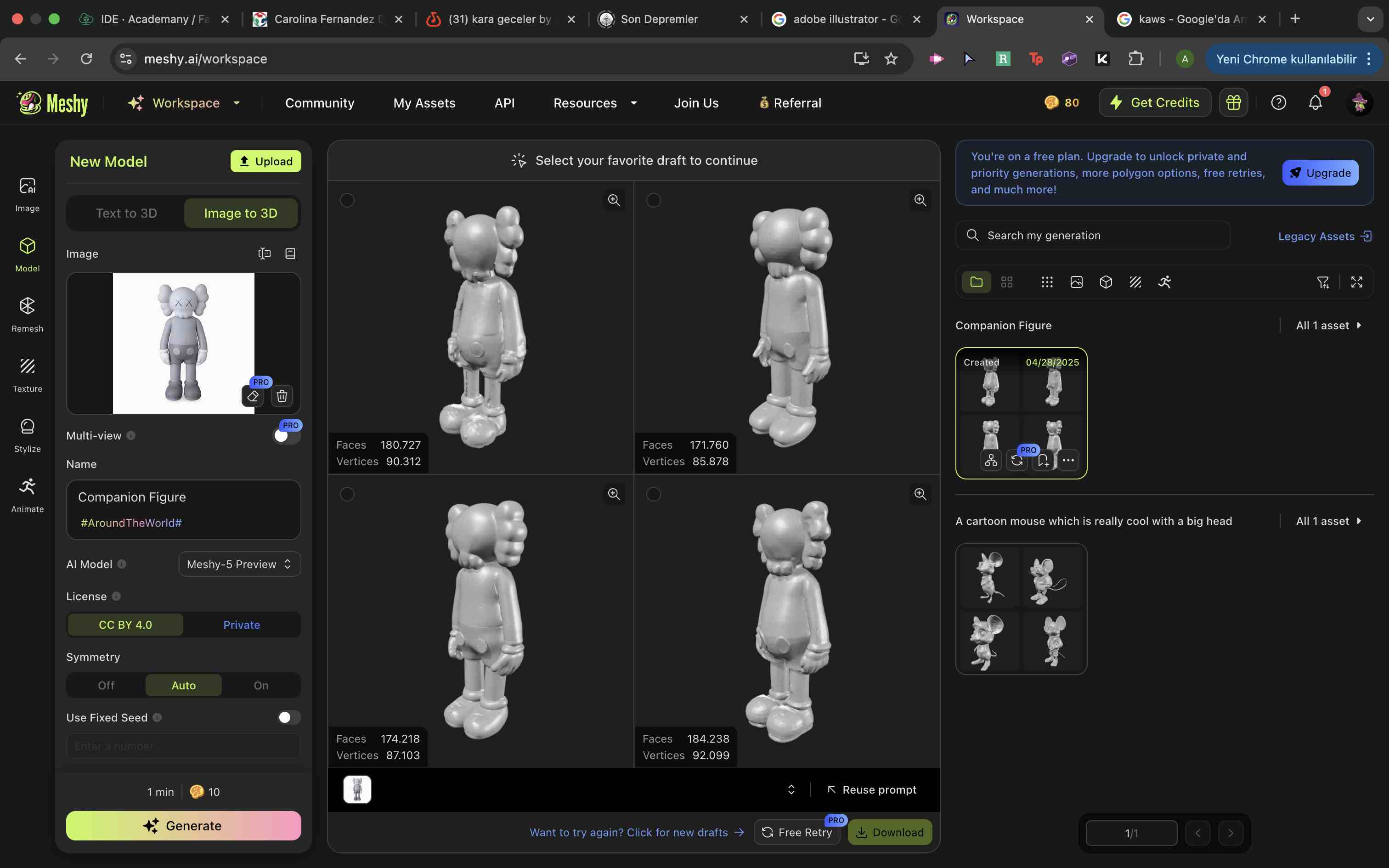Open the asset filter funnel icon
This screenshot has height=868, width=1389.
pyautogui.click(x=1323, y=282)
